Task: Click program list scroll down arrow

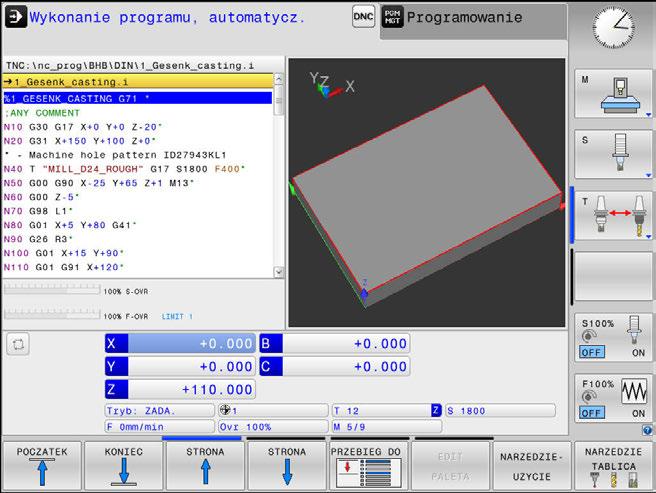Action: tap(279, 272)
